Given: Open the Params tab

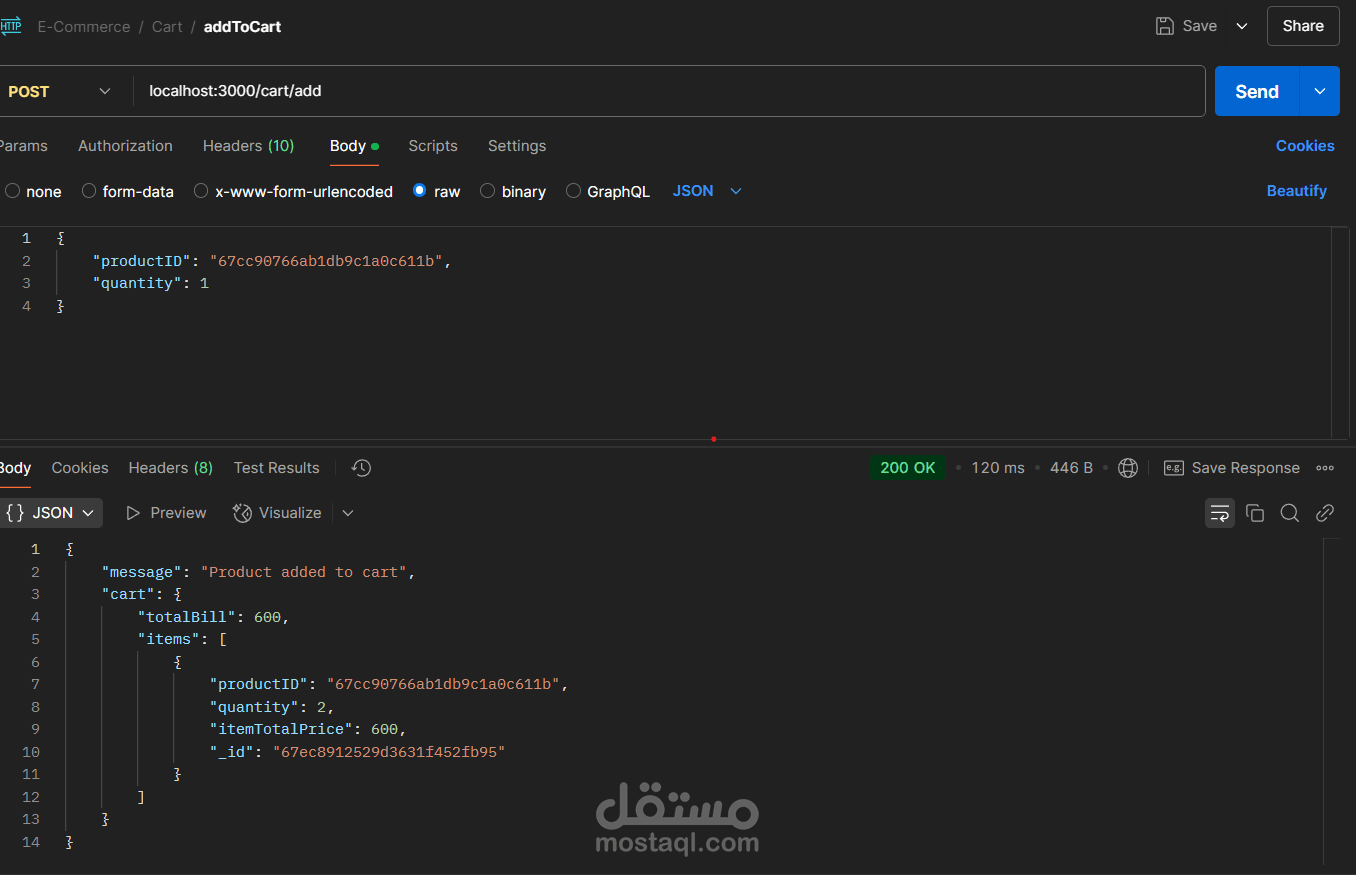Looking at the screenshot, I should click(23, 146).
